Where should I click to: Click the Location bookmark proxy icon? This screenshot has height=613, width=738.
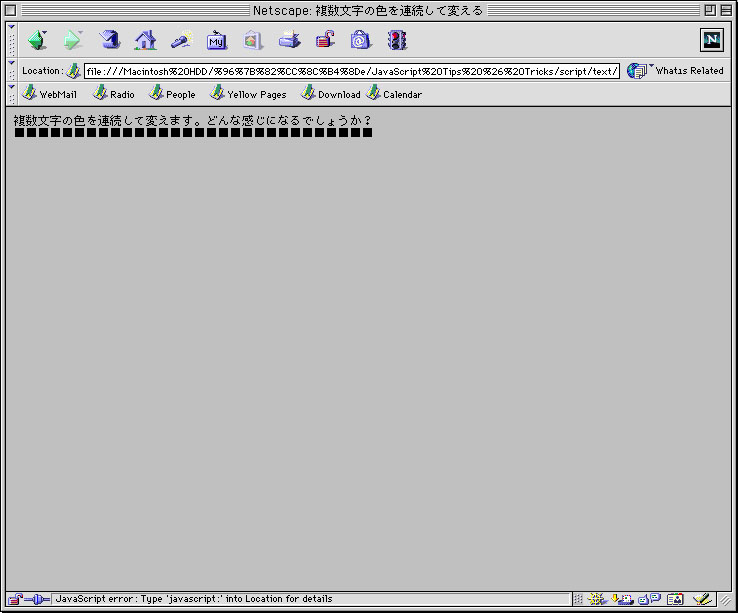coord(73,71)
